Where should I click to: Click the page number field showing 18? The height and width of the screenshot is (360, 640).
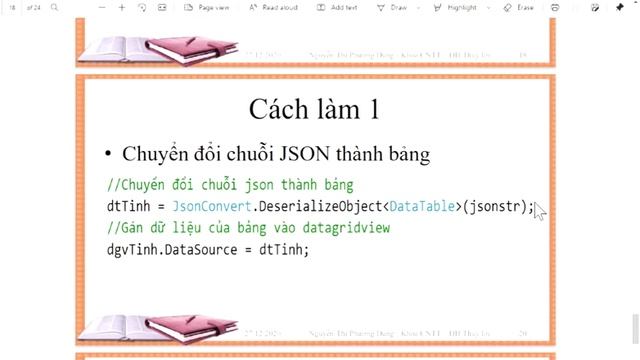(12, 7)
